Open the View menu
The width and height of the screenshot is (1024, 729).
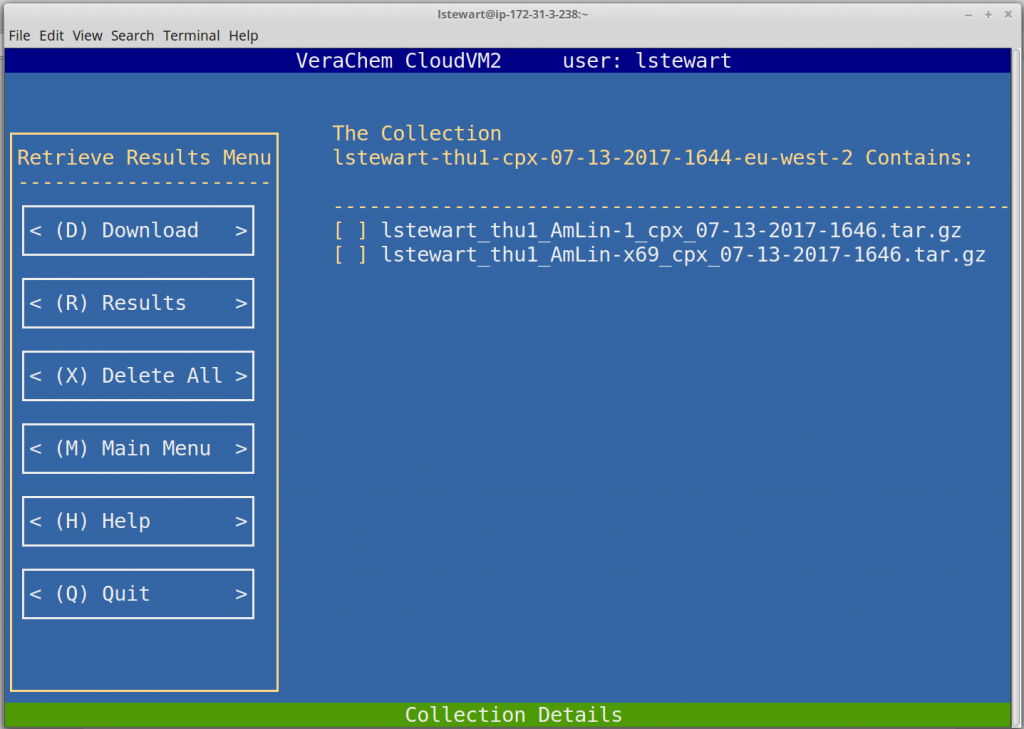click(87, 35)
